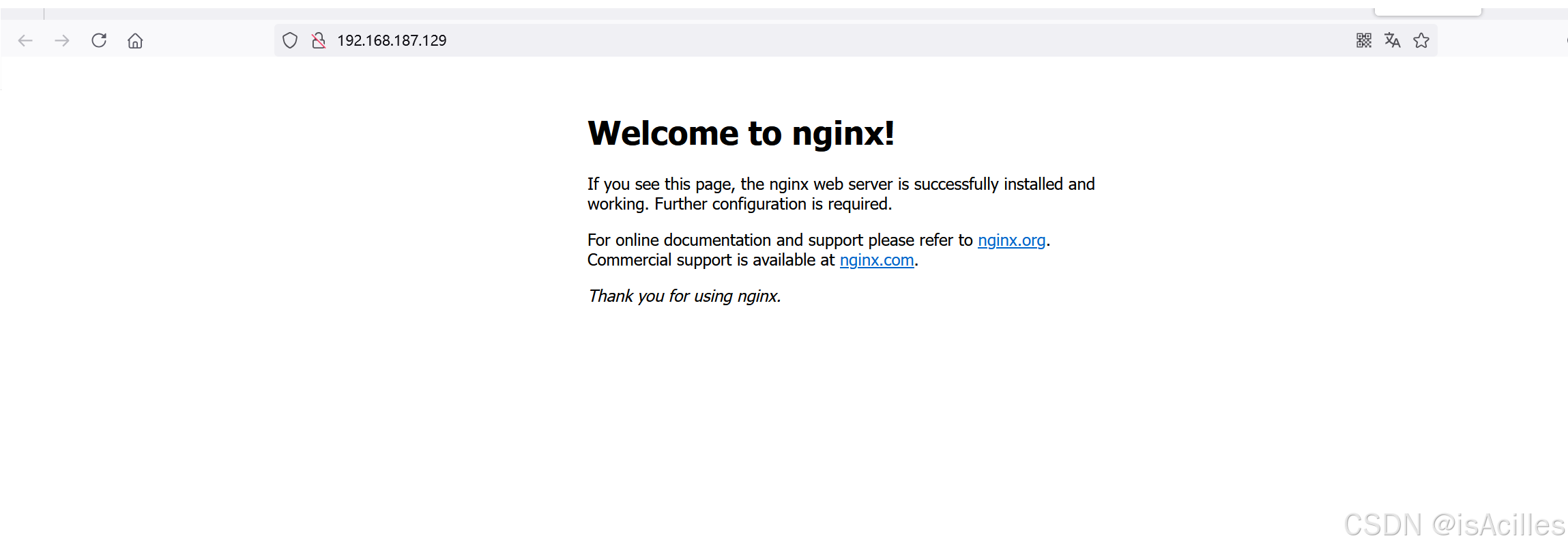Click 'Further configuration is required' sentence
Image resolution: width=1568 pixels, height=551 pixels.
(773, 204)
